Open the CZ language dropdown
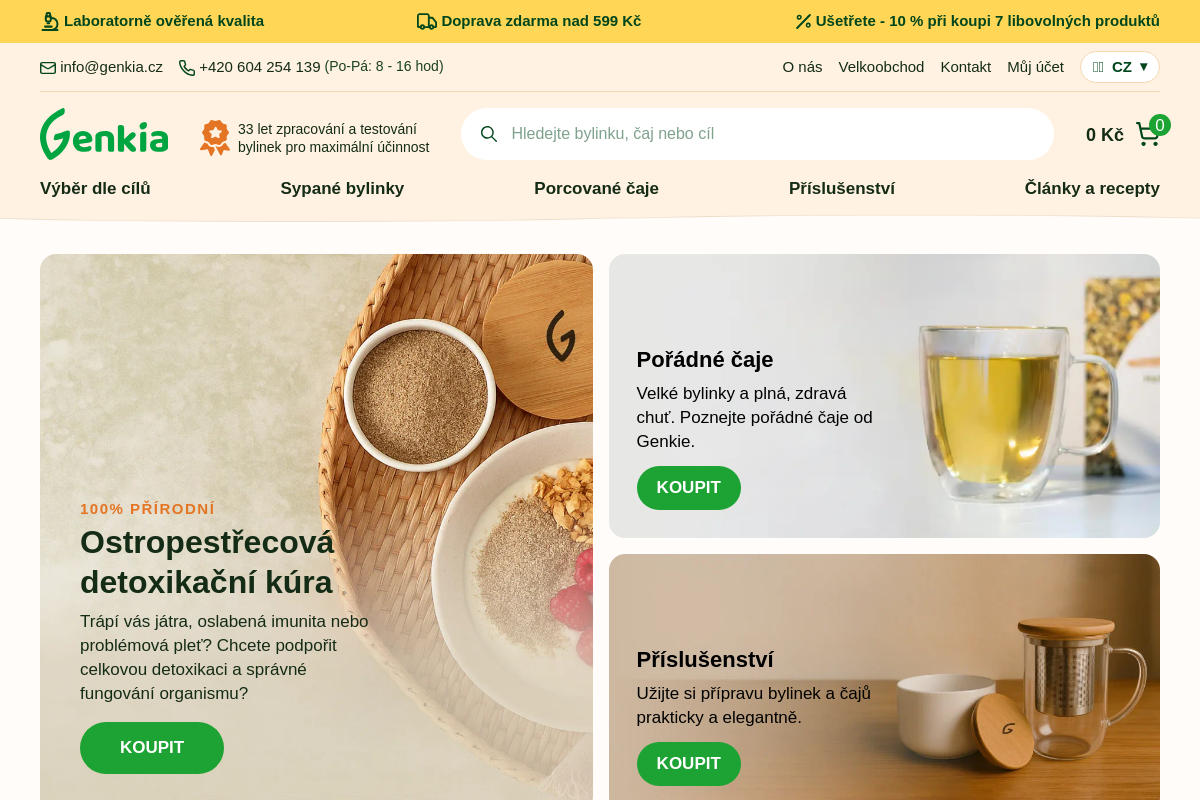1200x800 pixels. 1120,67
